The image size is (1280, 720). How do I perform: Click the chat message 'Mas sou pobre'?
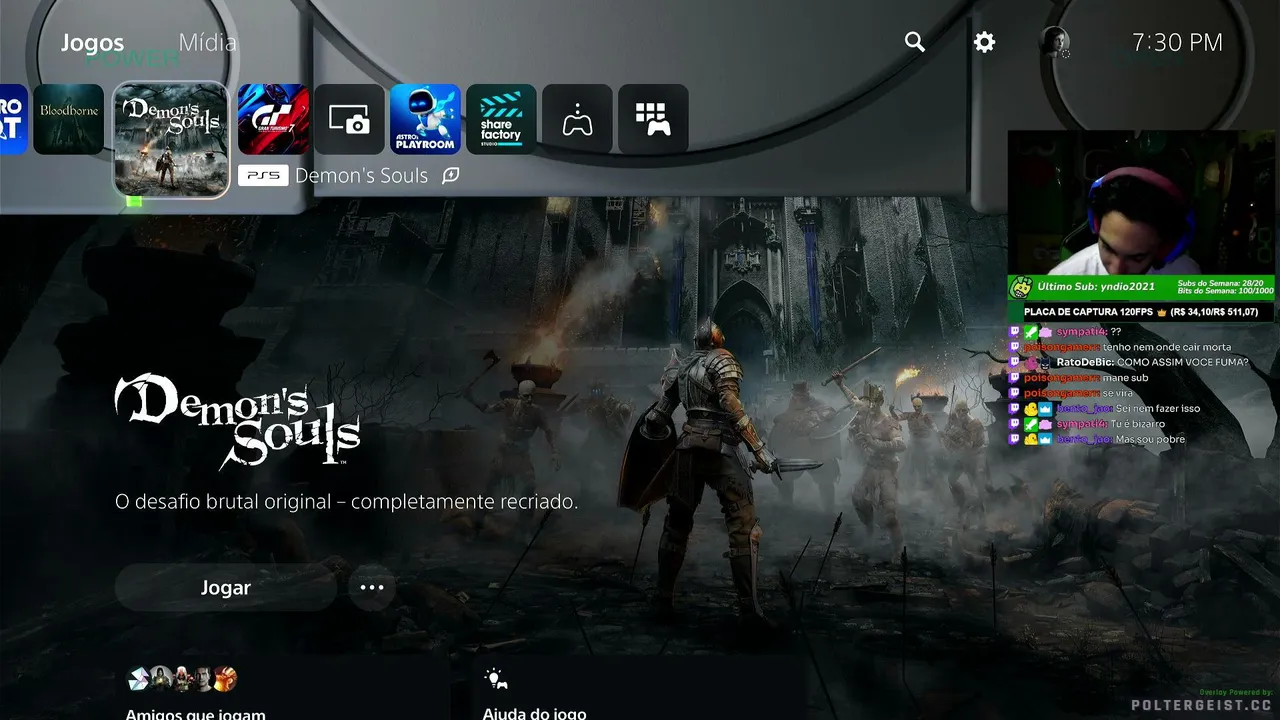[x=1150, y=440]
